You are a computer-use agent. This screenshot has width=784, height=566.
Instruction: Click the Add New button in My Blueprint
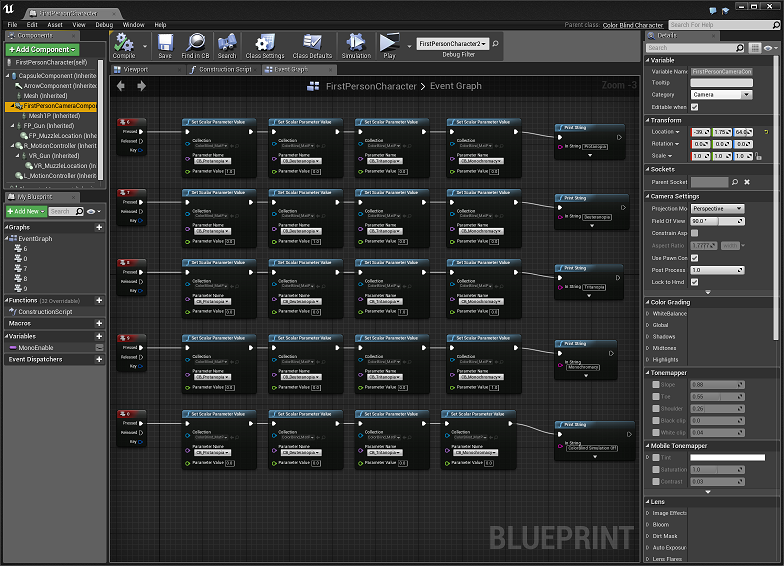coord(26,212)
